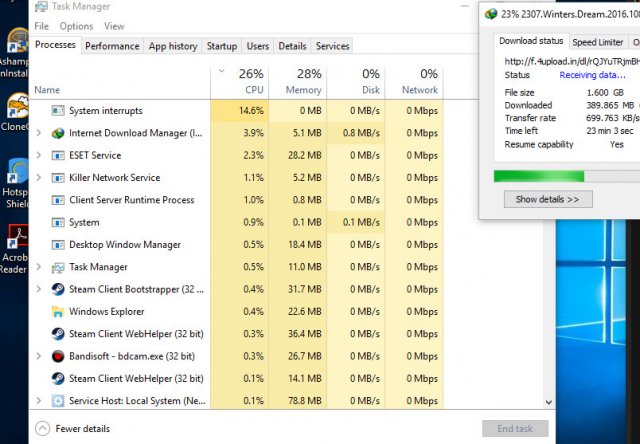Click the Windows Explorer folder icon
Image resolution: width=640 pixels, height=444 pixels.
pos(58,312)
